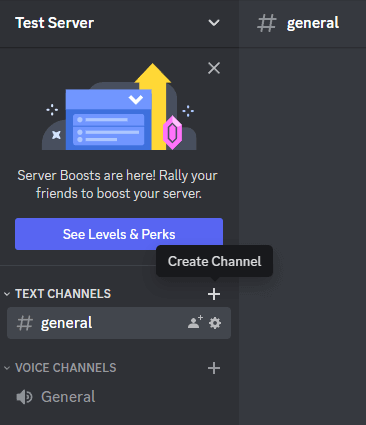Click the plus icon beside Text Channels

214,294
